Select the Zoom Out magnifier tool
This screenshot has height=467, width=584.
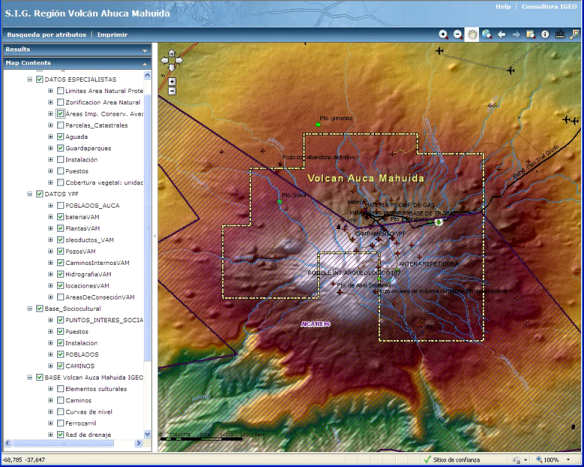(458, 35)
